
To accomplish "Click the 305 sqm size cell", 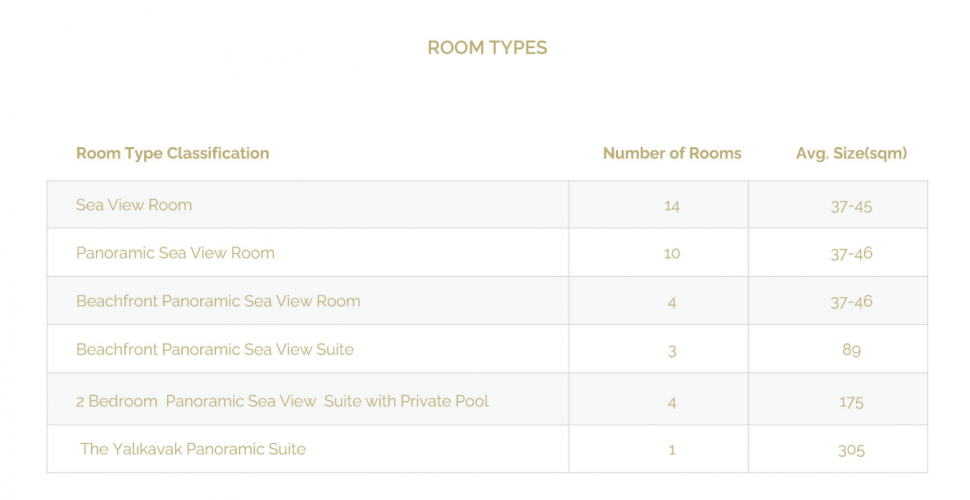I will pos(851,450).
